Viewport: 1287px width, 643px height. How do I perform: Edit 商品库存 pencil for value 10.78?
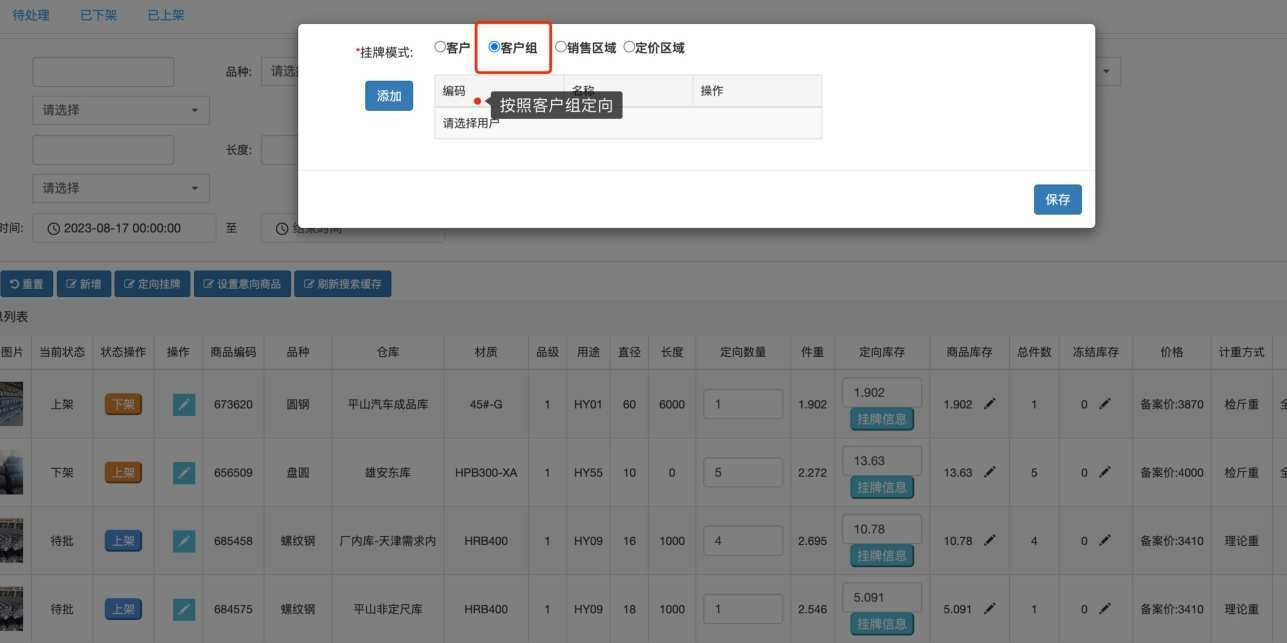tap(990, 540)
